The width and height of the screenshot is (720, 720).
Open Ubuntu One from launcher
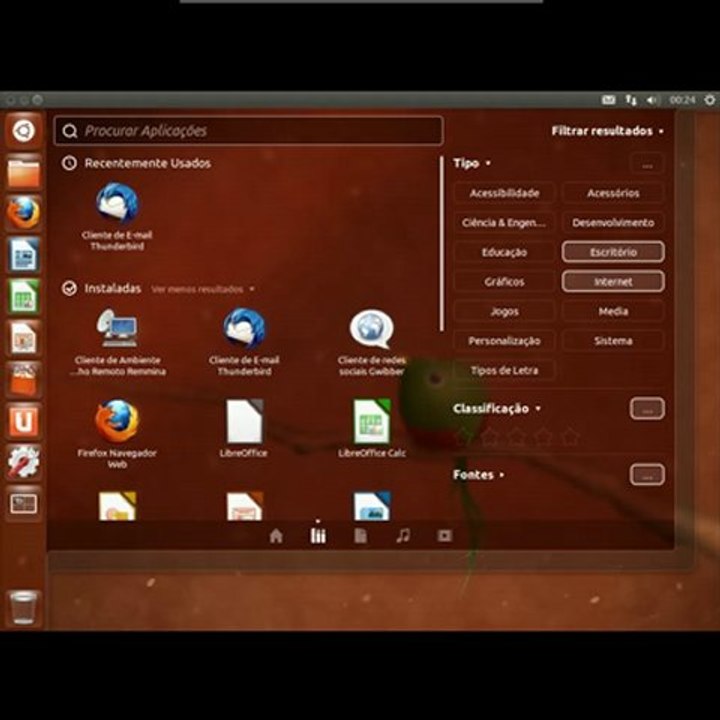point(23,421)
